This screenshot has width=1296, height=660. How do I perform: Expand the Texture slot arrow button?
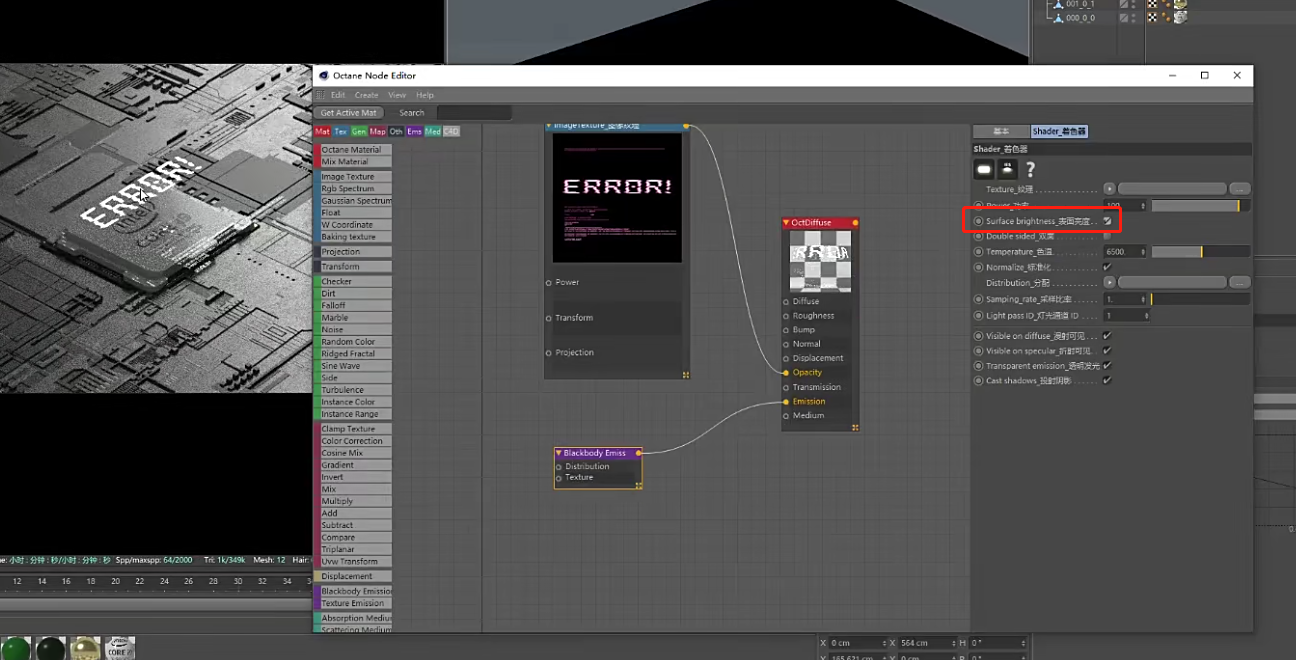click(1110, 189)
